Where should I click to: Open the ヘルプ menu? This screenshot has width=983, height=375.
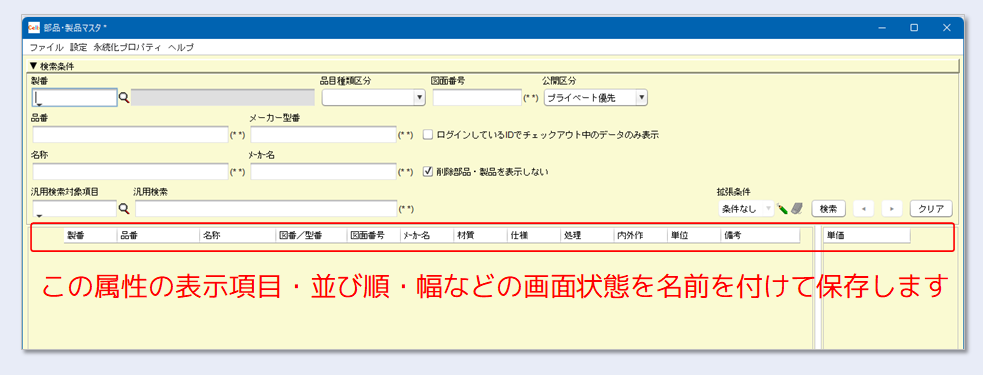[x=181, y=47]
